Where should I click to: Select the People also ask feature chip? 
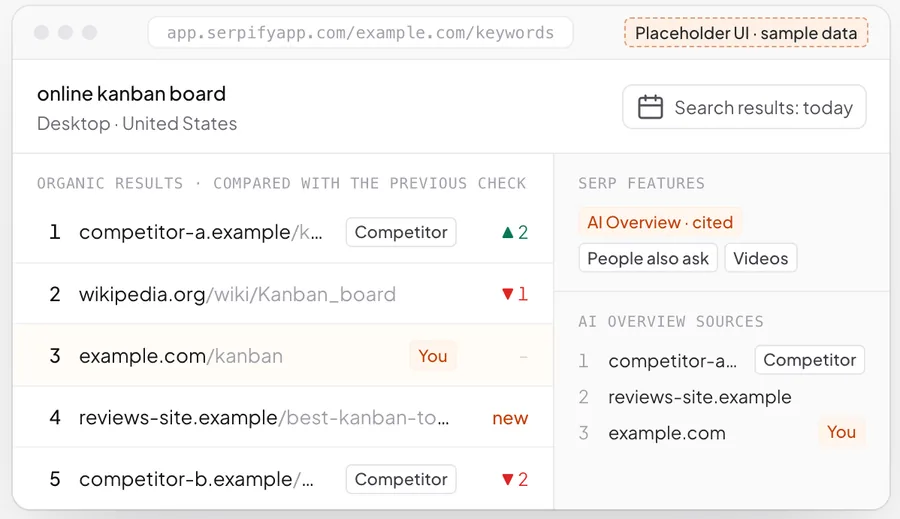[x=648, y=258]
